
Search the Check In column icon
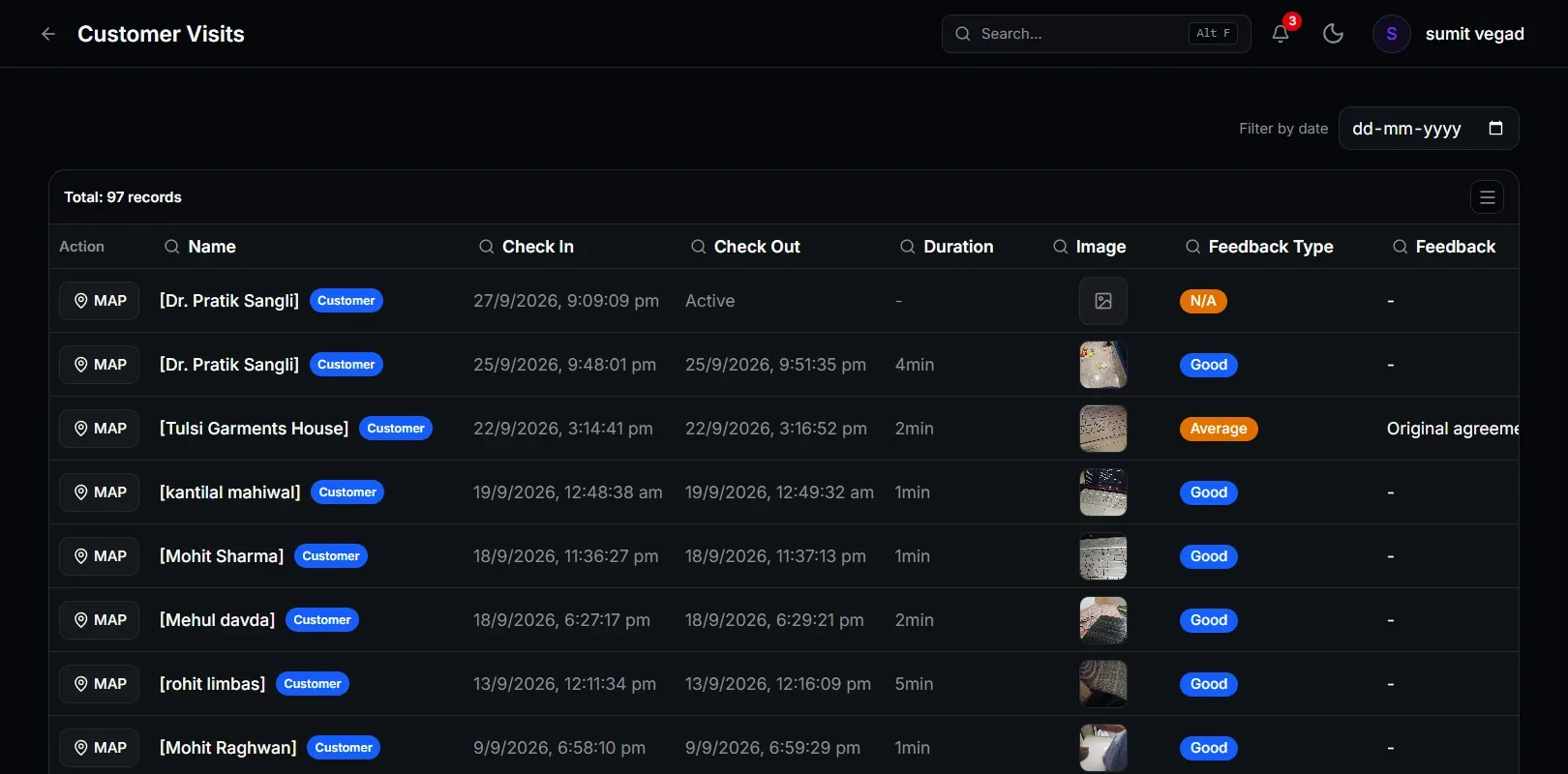pos(486,247)
